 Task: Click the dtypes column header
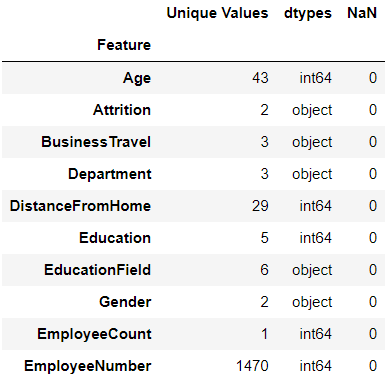tap(308, 14)
